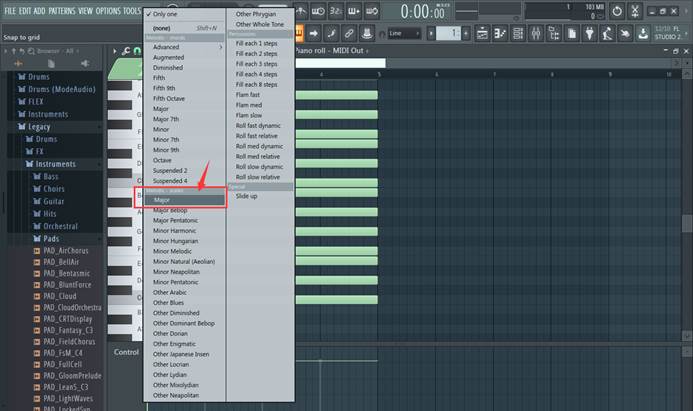
Task: Open the Channel rack icon
Action: [518, 33]
